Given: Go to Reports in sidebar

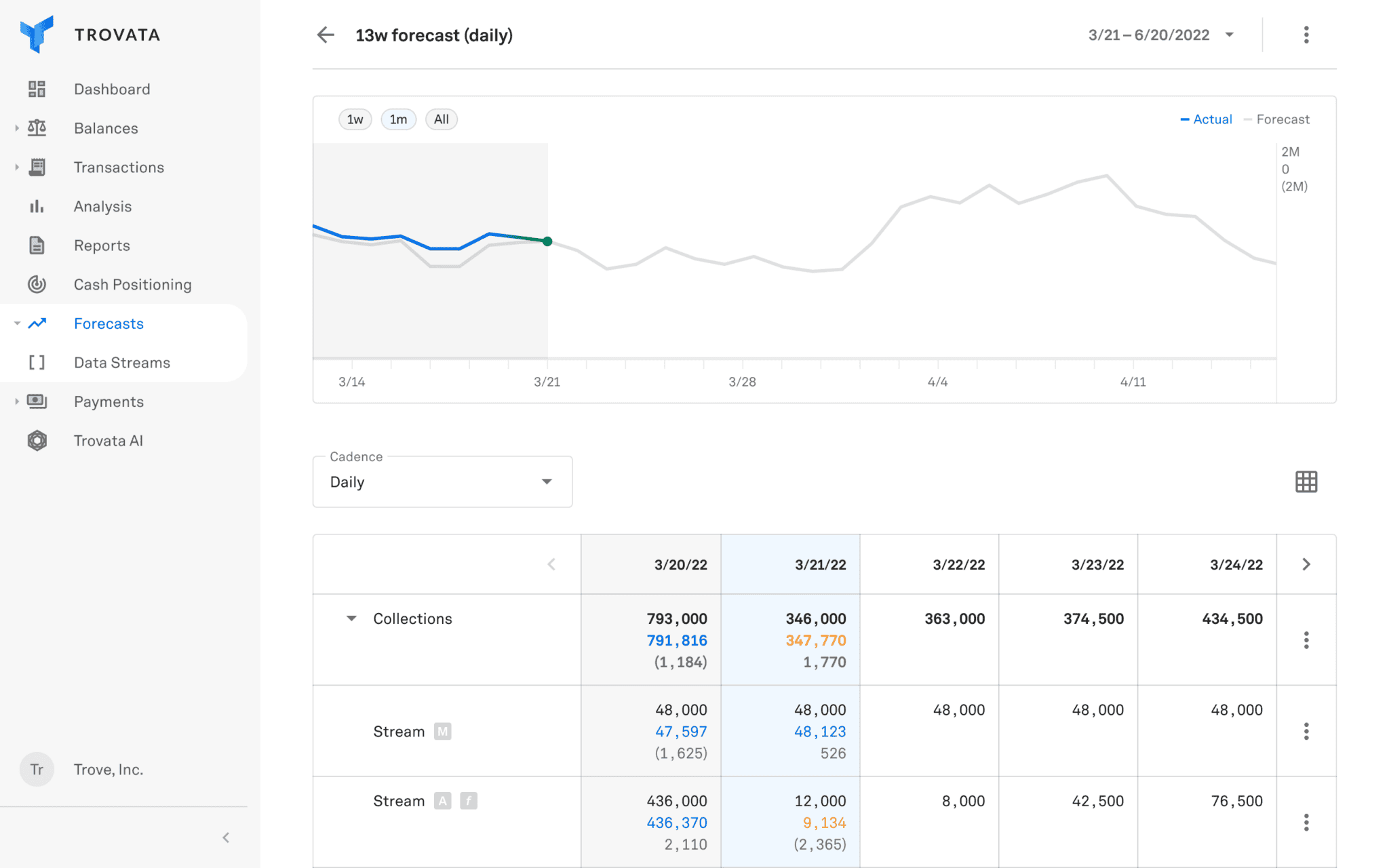Looking at the screenshot, I should (x=102, y=245).
